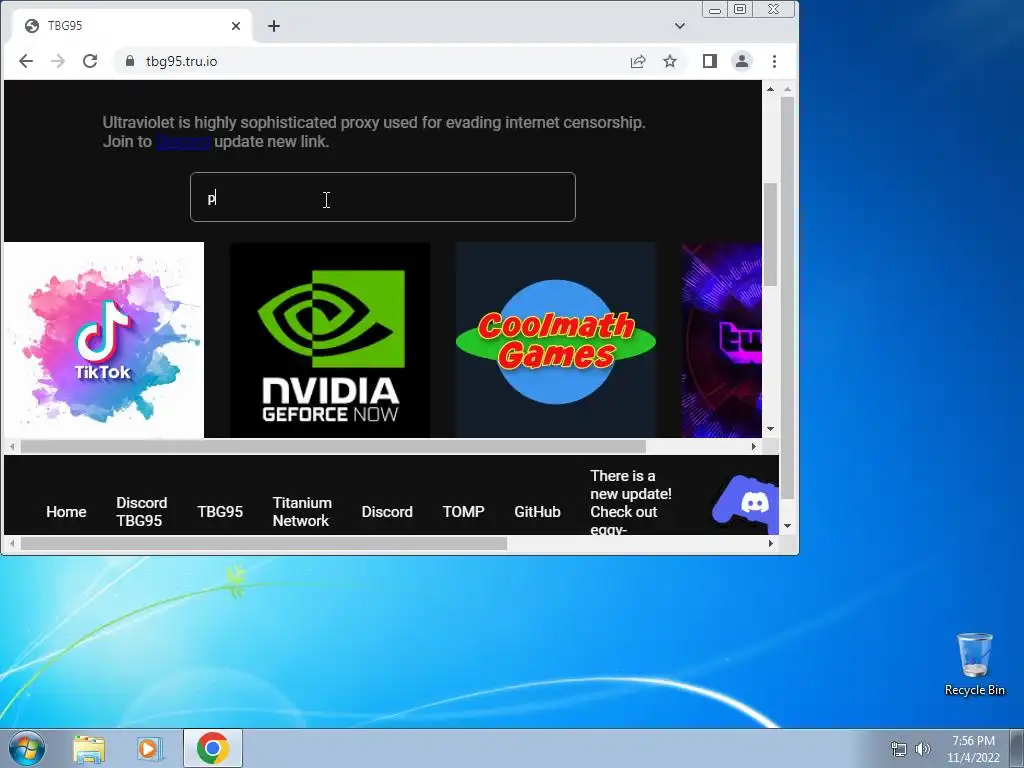
Task: Click outer page scroll-down arrow
Action: [788, 526]
